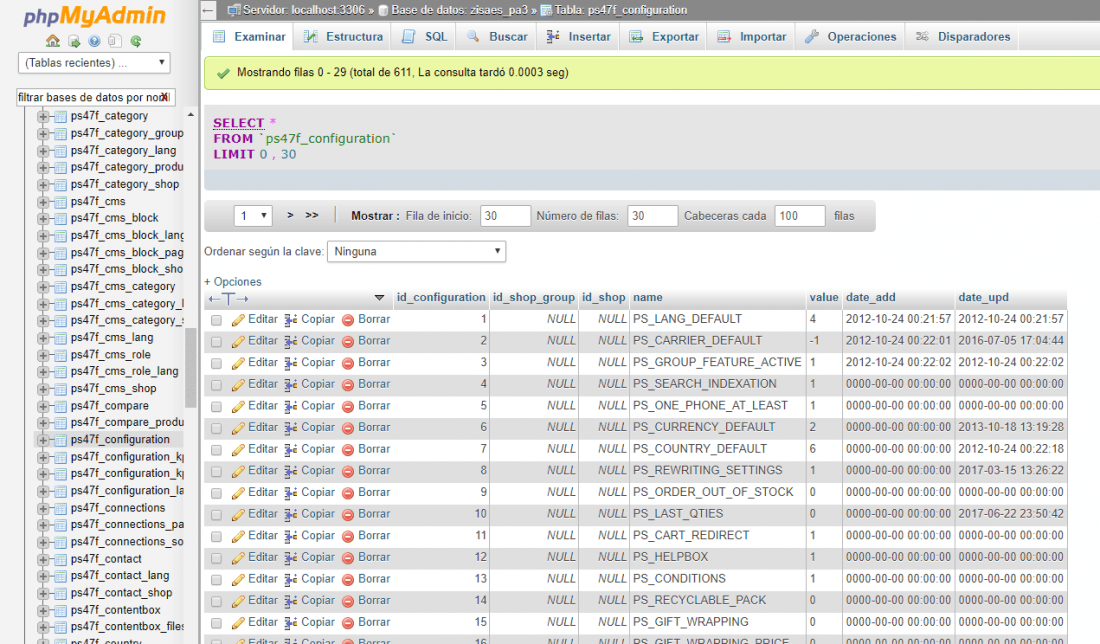
Task: Open the SQL tab
Action: (x=425, y=36)
